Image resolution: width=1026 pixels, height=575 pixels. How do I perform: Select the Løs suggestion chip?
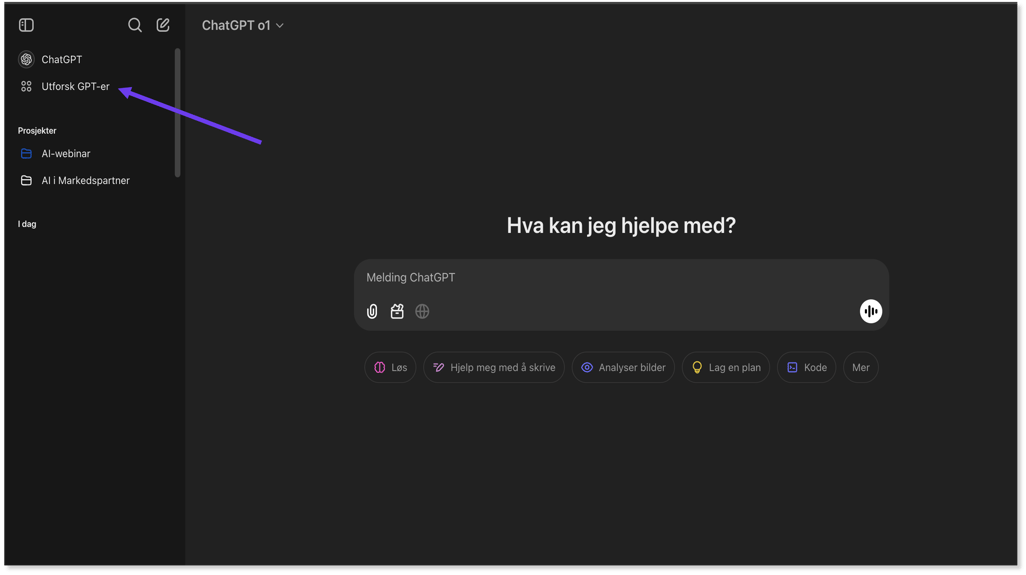point(390,368)
